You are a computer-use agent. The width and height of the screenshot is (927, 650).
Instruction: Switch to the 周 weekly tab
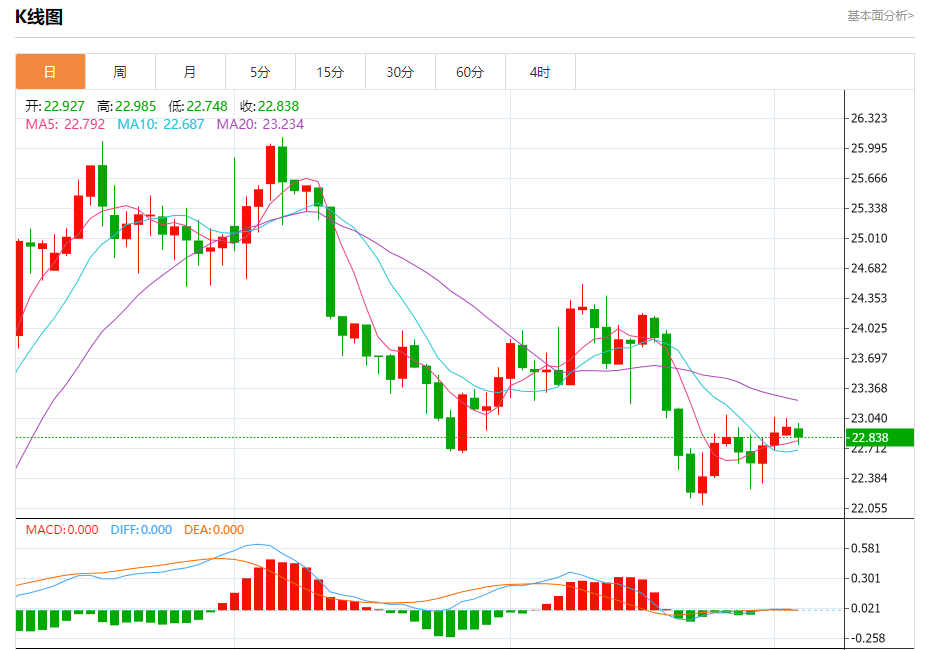[120, 72]
